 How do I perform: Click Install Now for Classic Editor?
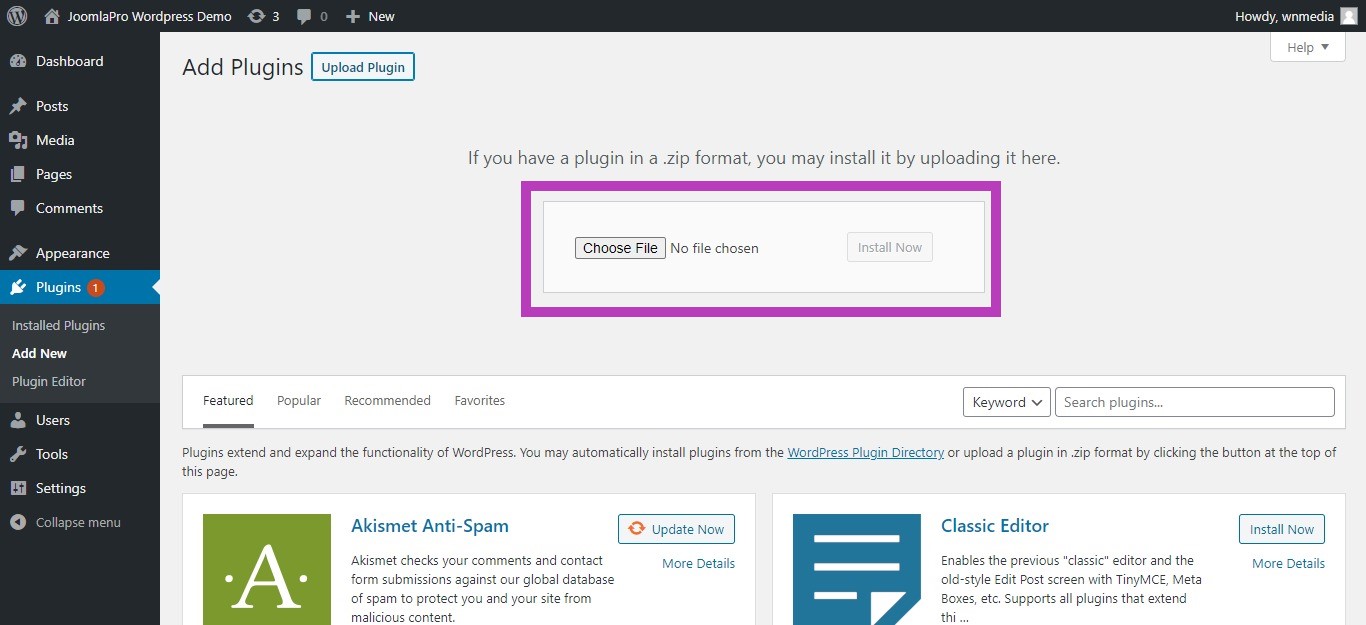point(1282,529)
